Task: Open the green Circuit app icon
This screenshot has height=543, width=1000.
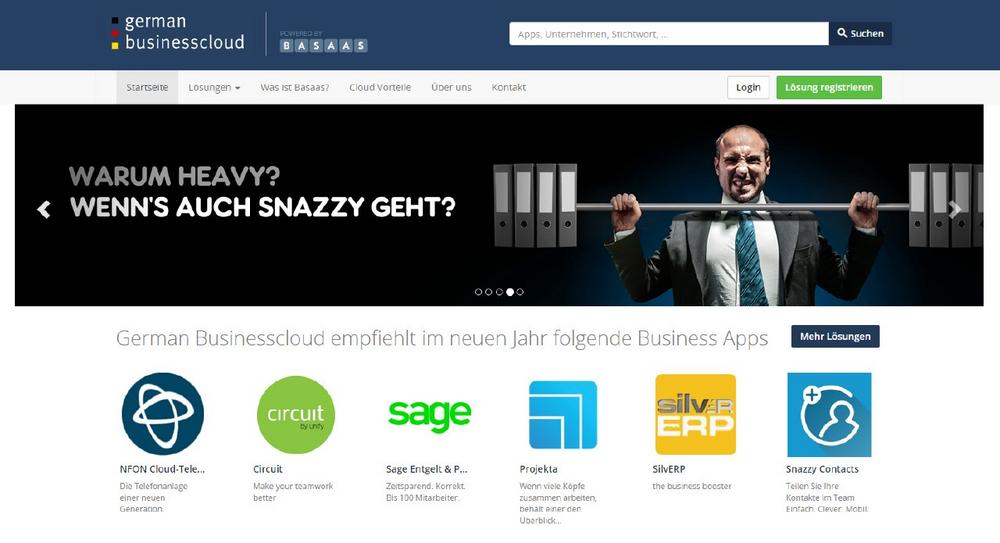Action: (295, 415)
